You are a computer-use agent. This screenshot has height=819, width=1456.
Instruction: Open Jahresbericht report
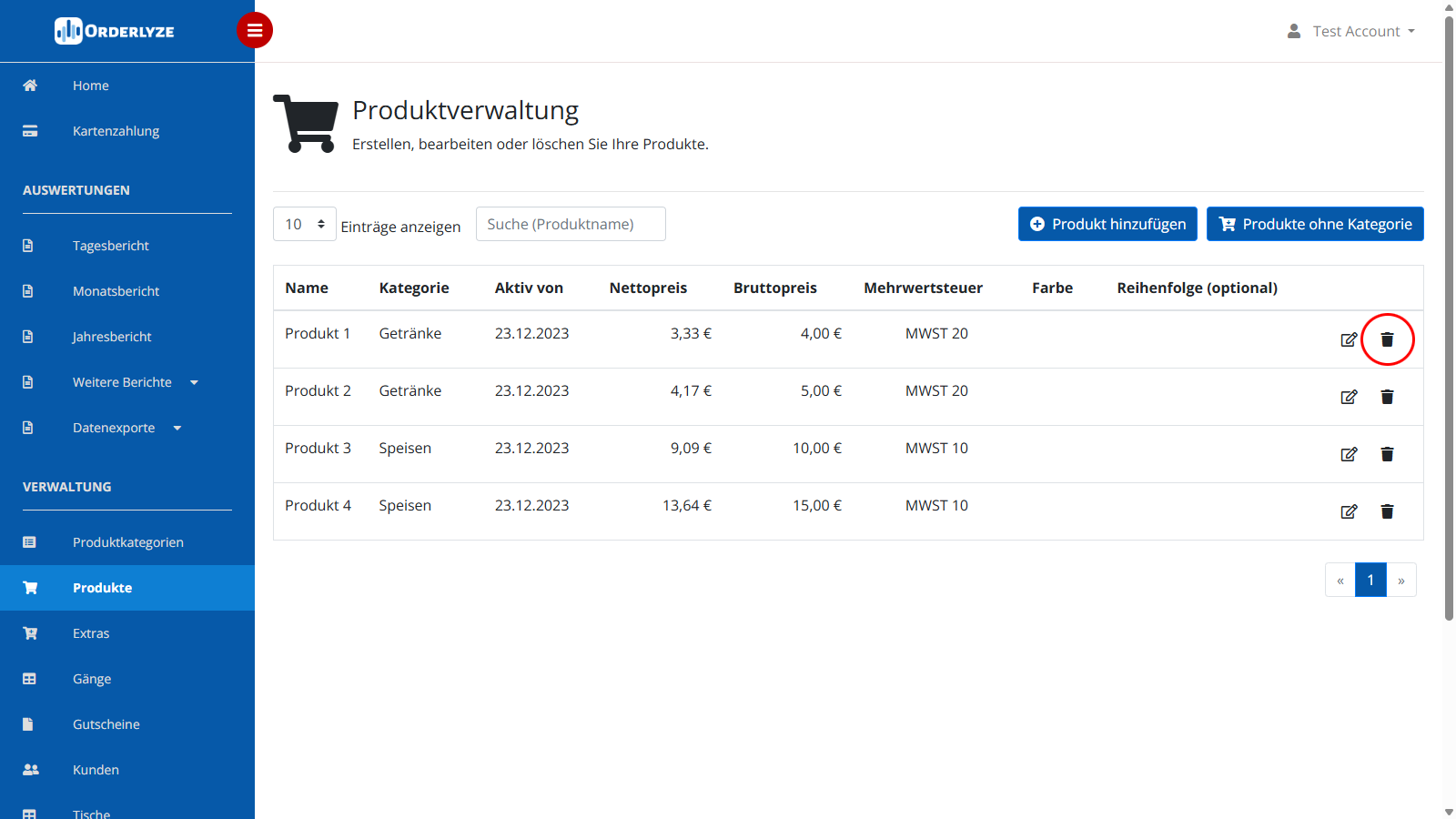pyautogui.click(x=127, y=337)
